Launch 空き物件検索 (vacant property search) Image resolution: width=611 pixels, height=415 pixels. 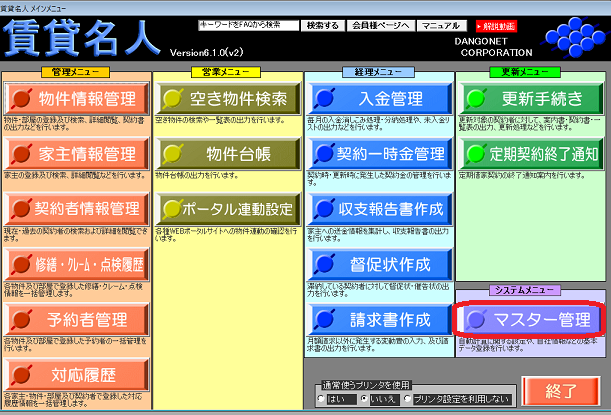(x=226, y=100)
